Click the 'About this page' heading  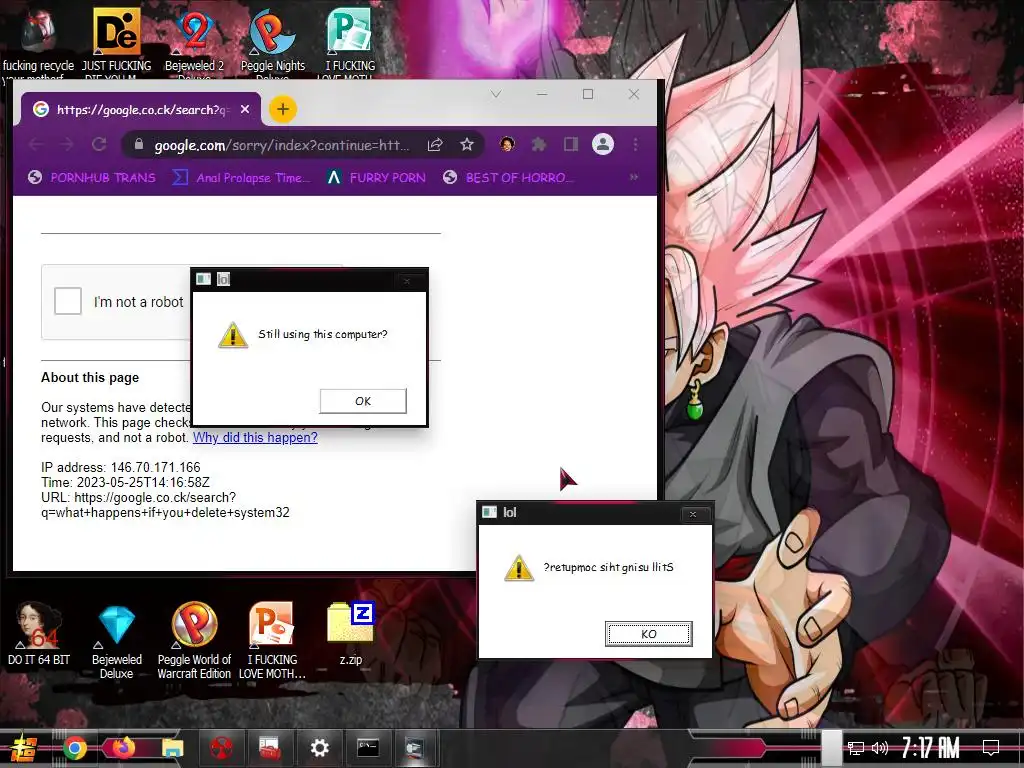[90, 377]
